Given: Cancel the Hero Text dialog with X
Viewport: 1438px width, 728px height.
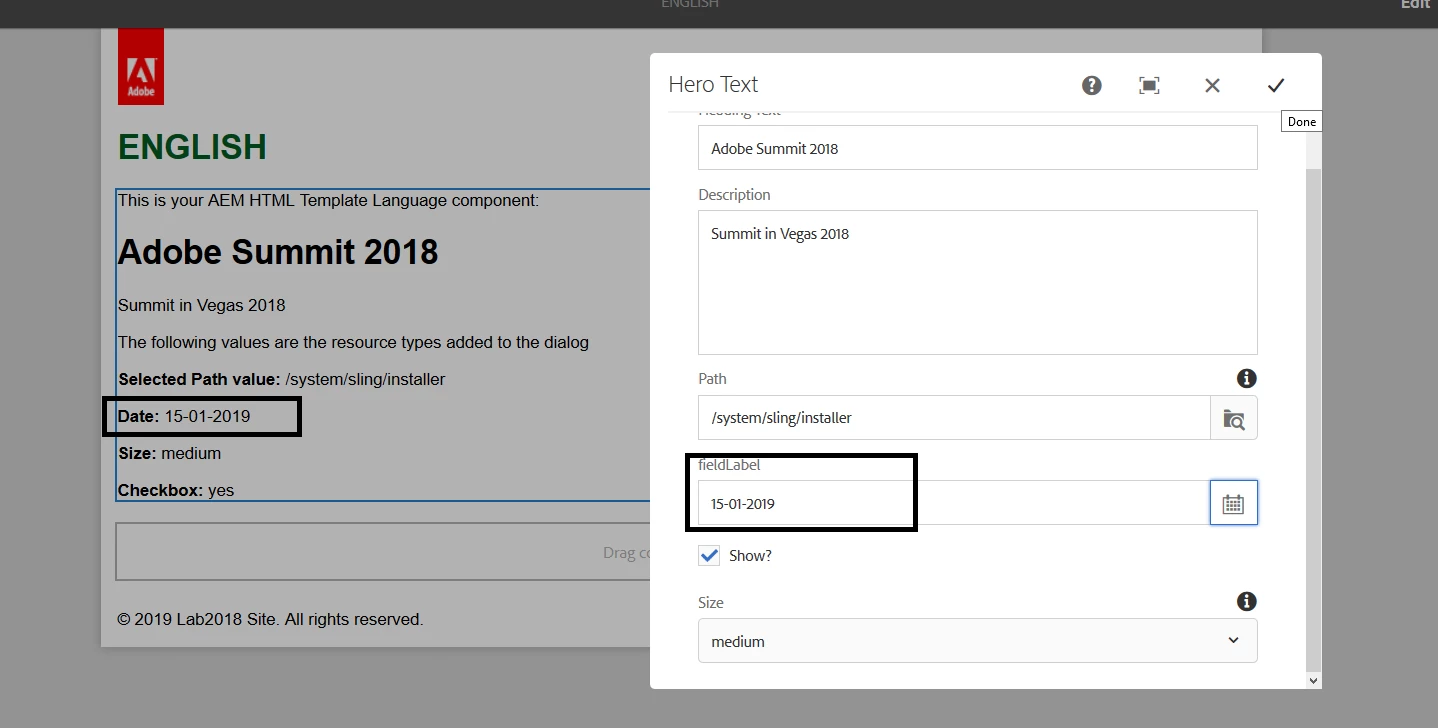Looking at the screenshot, I should (1212, 85).
